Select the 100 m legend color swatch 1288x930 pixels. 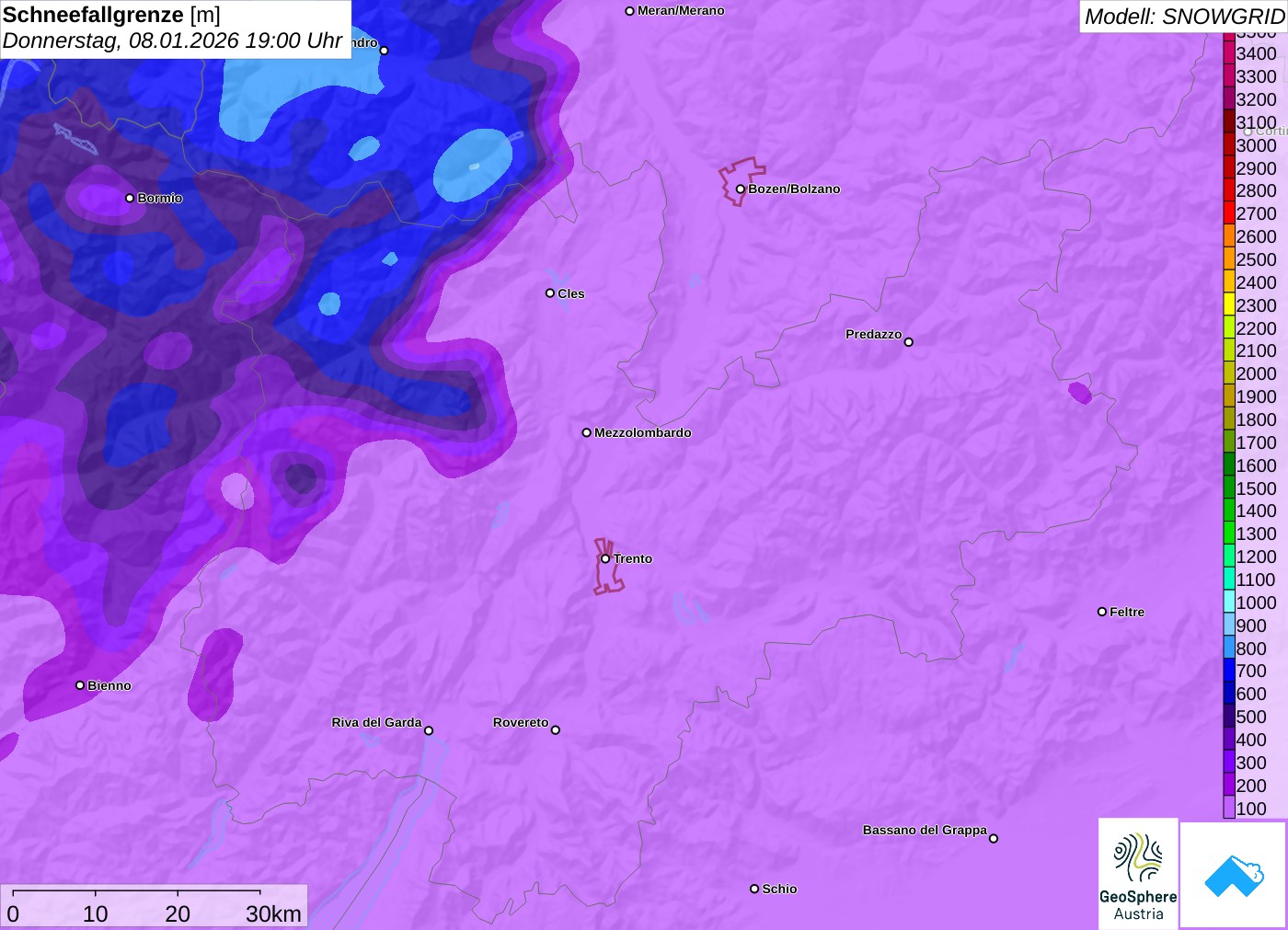1229,808
